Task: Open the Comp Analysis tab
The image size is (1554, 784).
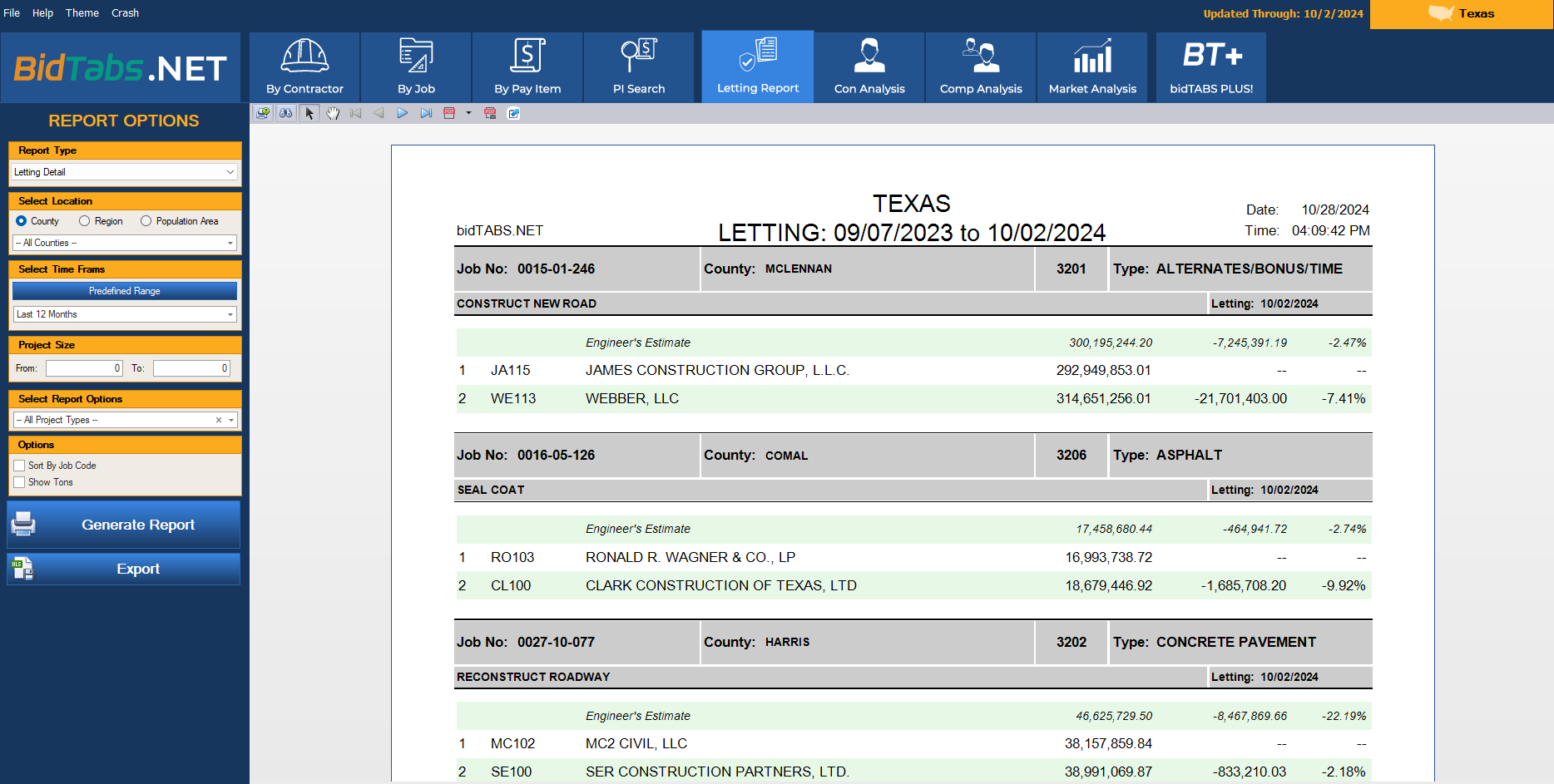Action: pyautogui.click(x=981, y=67)
